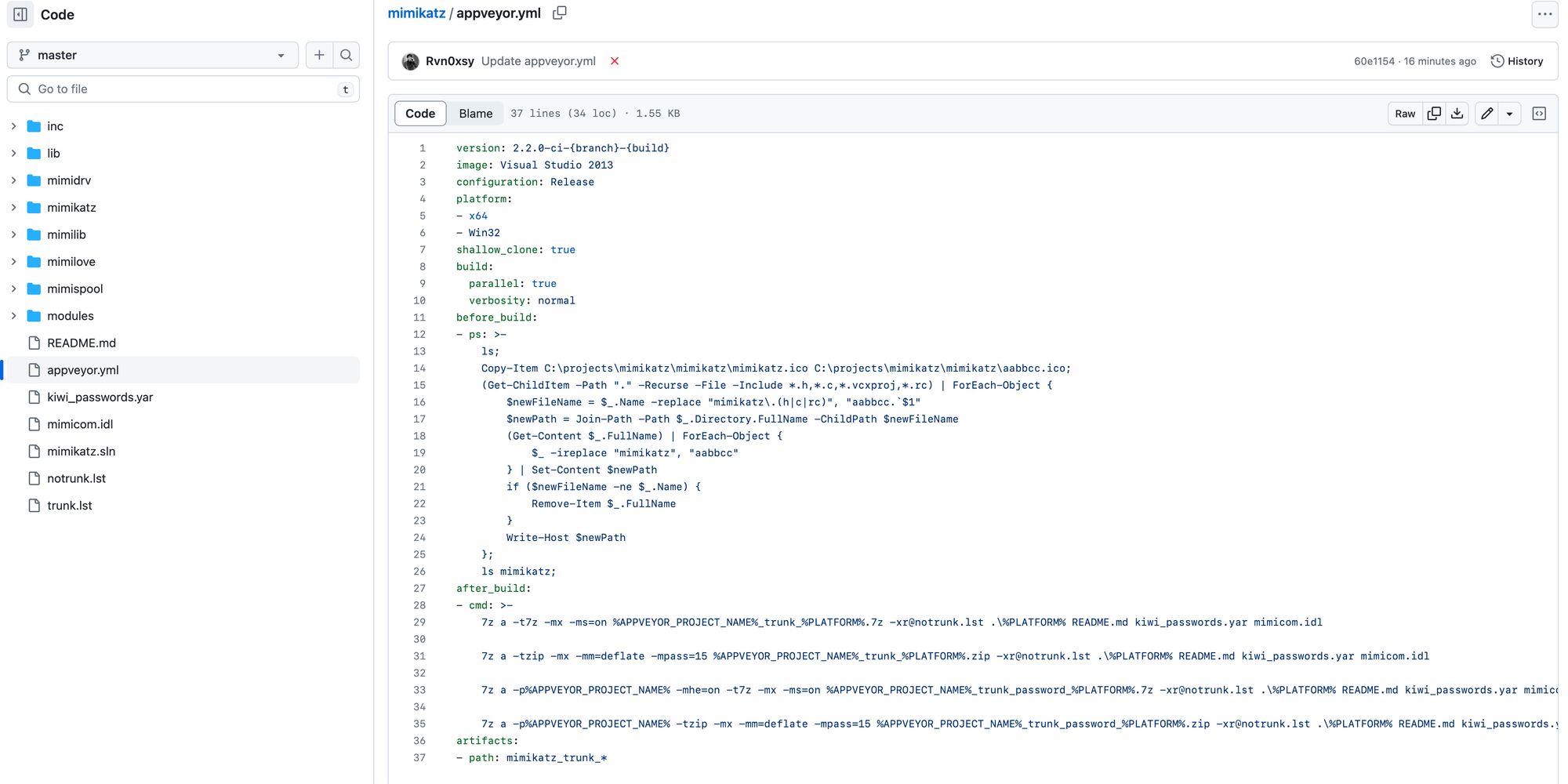Open kiwi_passwords.yar in the file tree
This screenshot has height=784, width=1568.
click(x=100, y=397)
